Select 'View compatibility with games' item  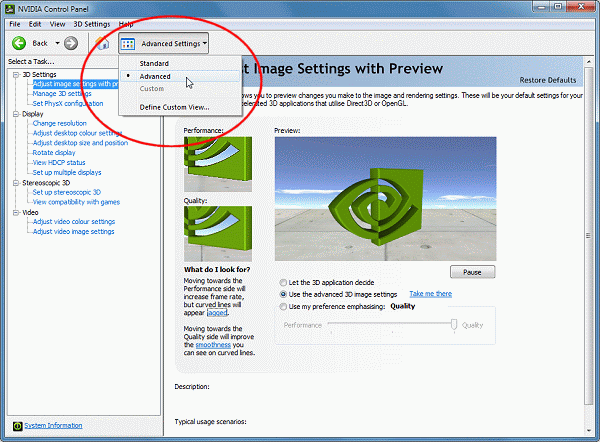pyautogui.click(x=76, y=202)
